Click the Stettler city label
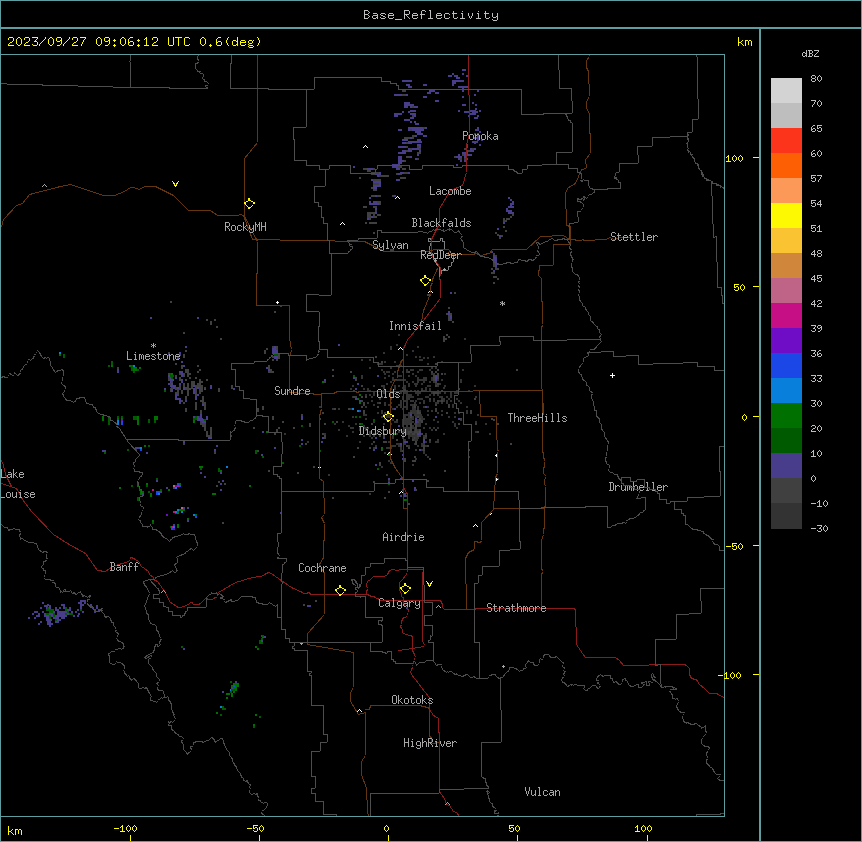Screen dimensions: 862x842 [x=634, y=237]
